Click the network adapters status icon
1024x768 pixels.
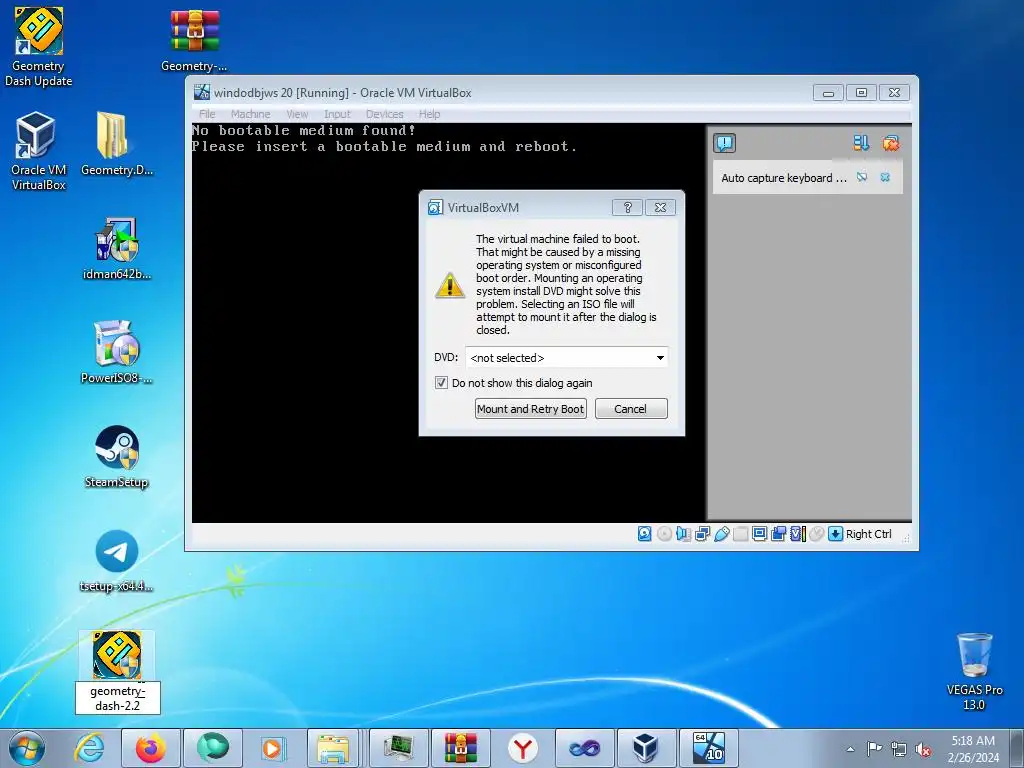click(702, 534)
